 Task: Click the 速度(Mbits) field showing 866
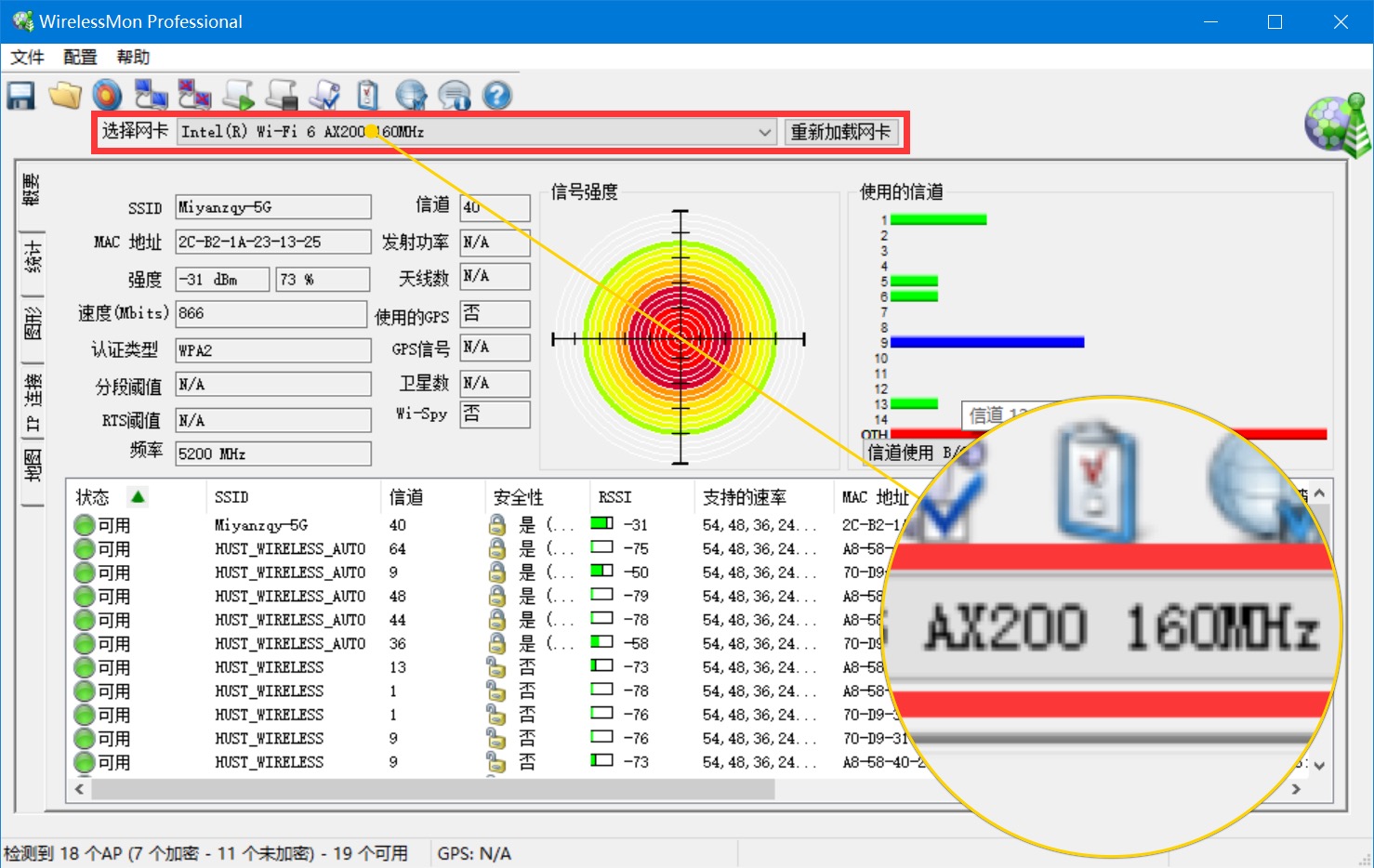271,313
